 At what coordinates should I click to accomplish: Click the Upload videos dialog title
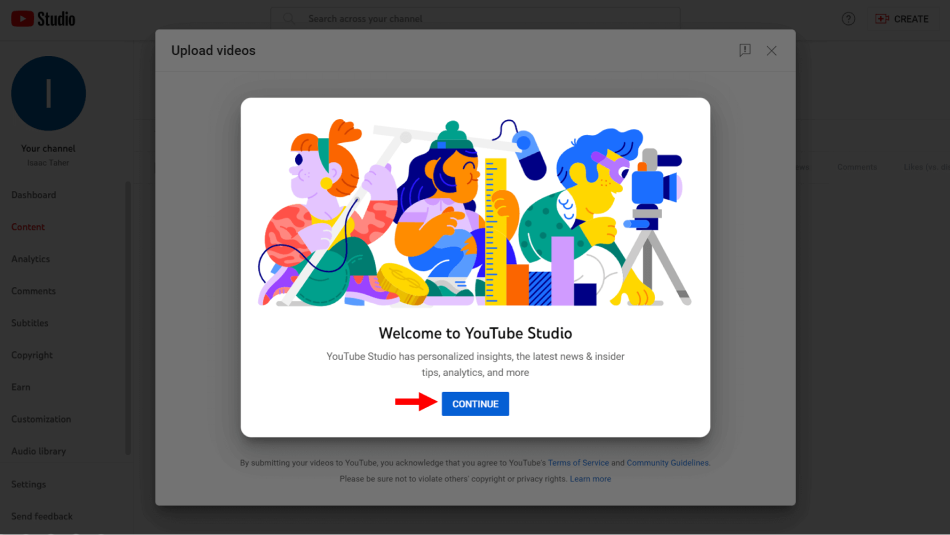[x=213, y=51]
